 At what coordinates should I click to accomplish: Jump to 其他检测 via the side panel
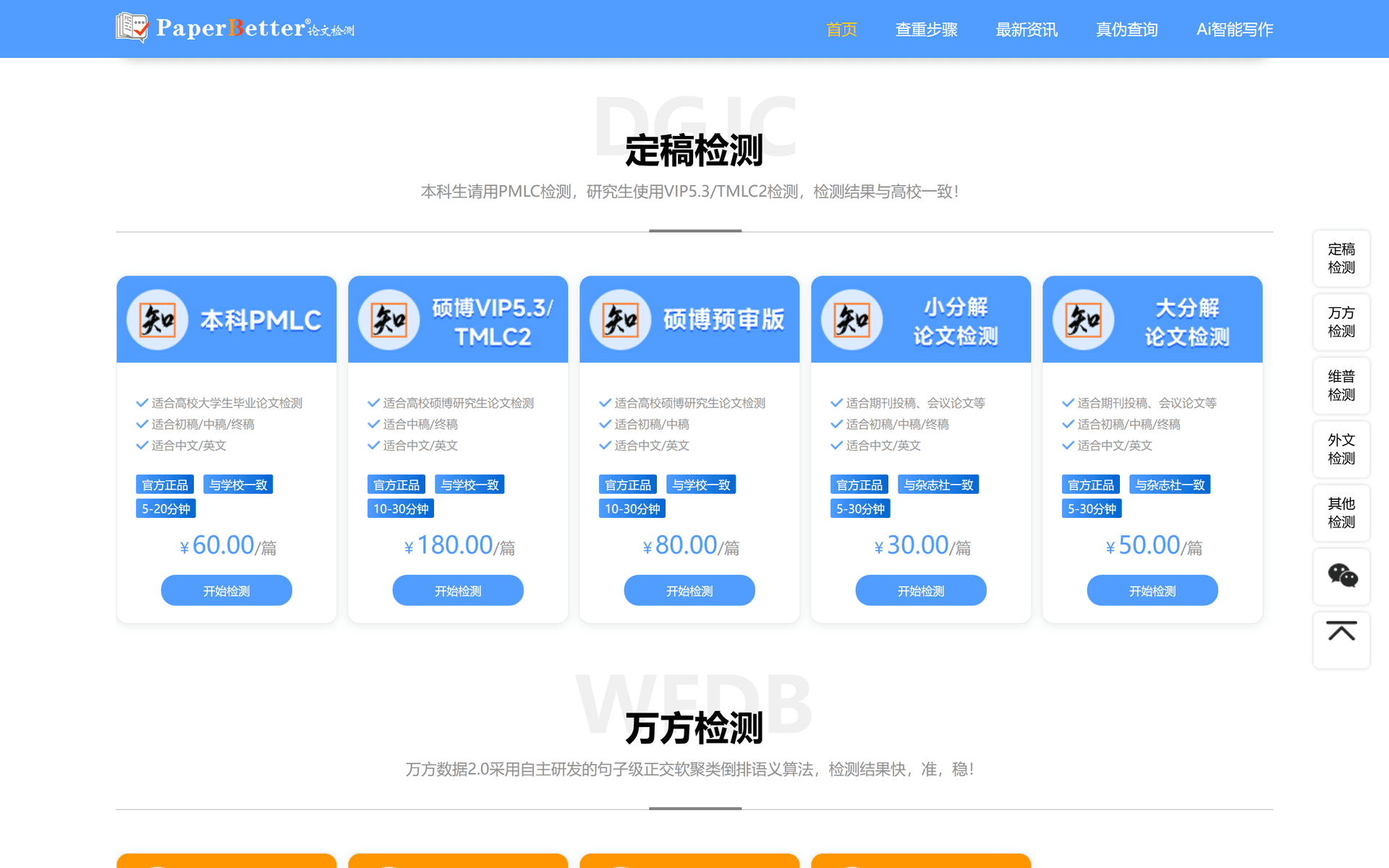click(1341, 513)
